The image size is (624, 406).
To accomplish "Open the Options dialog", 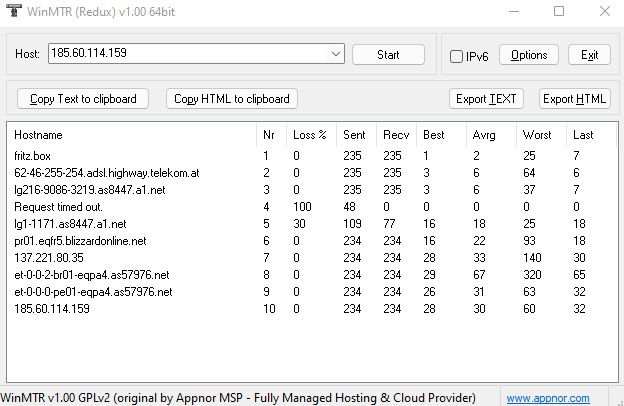I will [529, 55].
